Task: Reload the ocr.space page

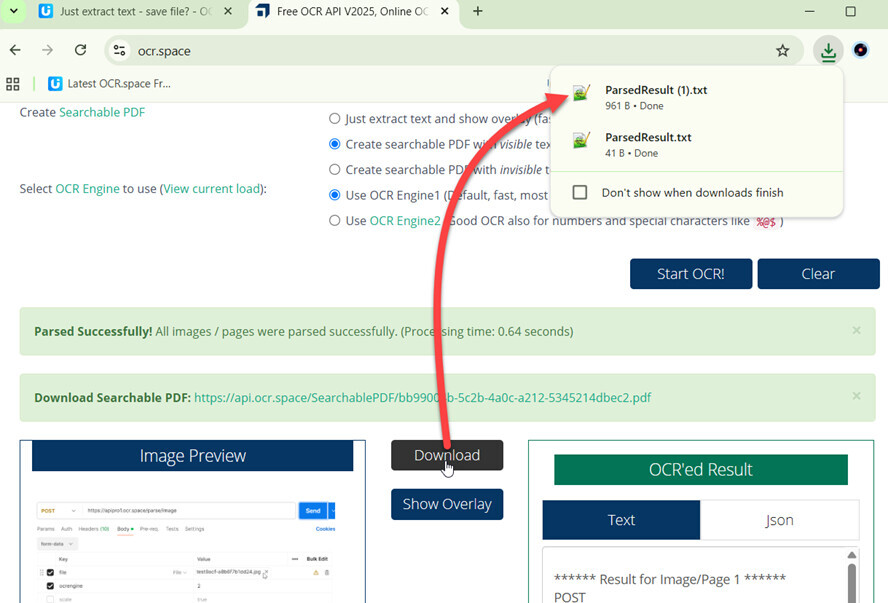Action: pos(80,51)
